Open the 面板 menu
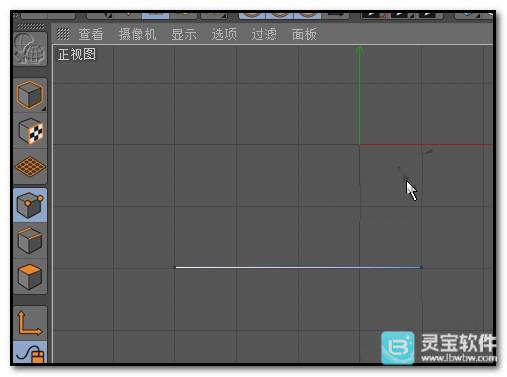The image size is (507, 377). [x=304, y=34]
